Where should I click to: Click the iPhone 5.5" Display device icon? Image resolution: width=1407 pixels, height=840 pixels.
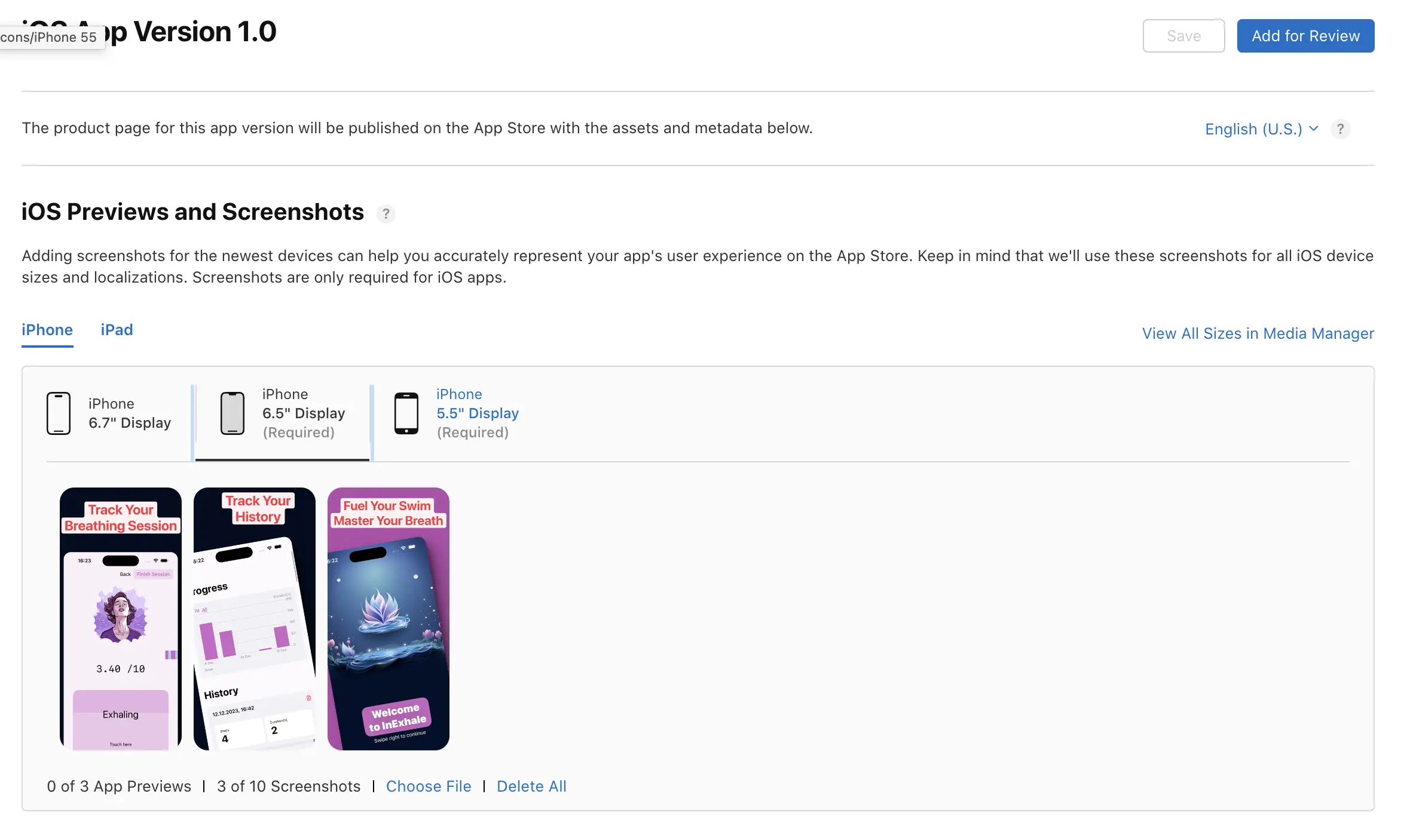406,413
